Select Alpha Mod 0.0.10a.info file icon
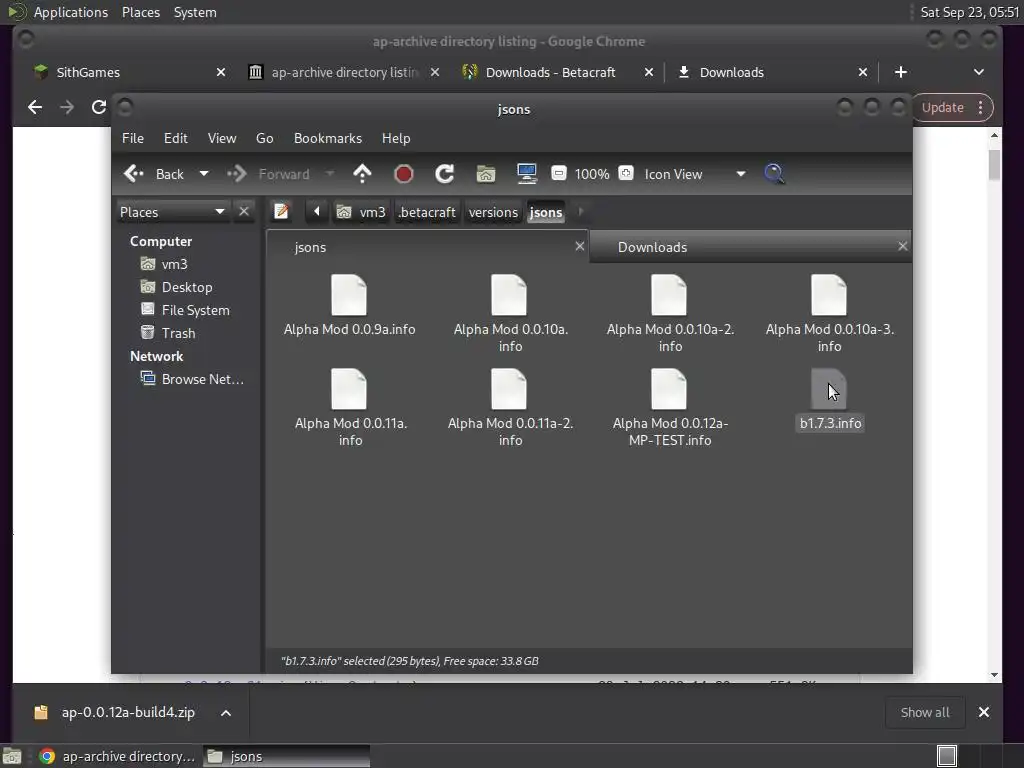Viewport: 1024px width, 768px height. tap(509, 295)
